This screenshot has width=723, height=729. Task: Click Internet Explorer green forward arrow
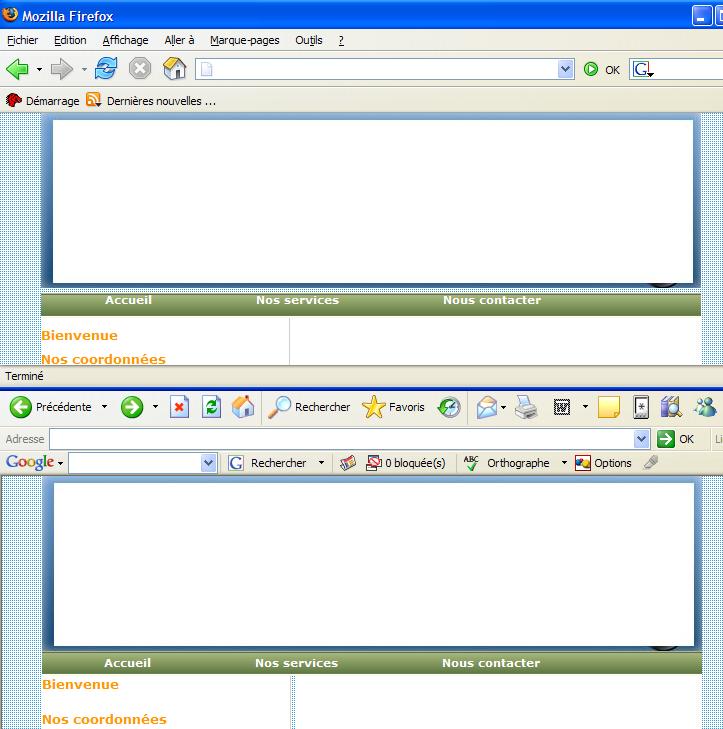[x=132, y=407]
